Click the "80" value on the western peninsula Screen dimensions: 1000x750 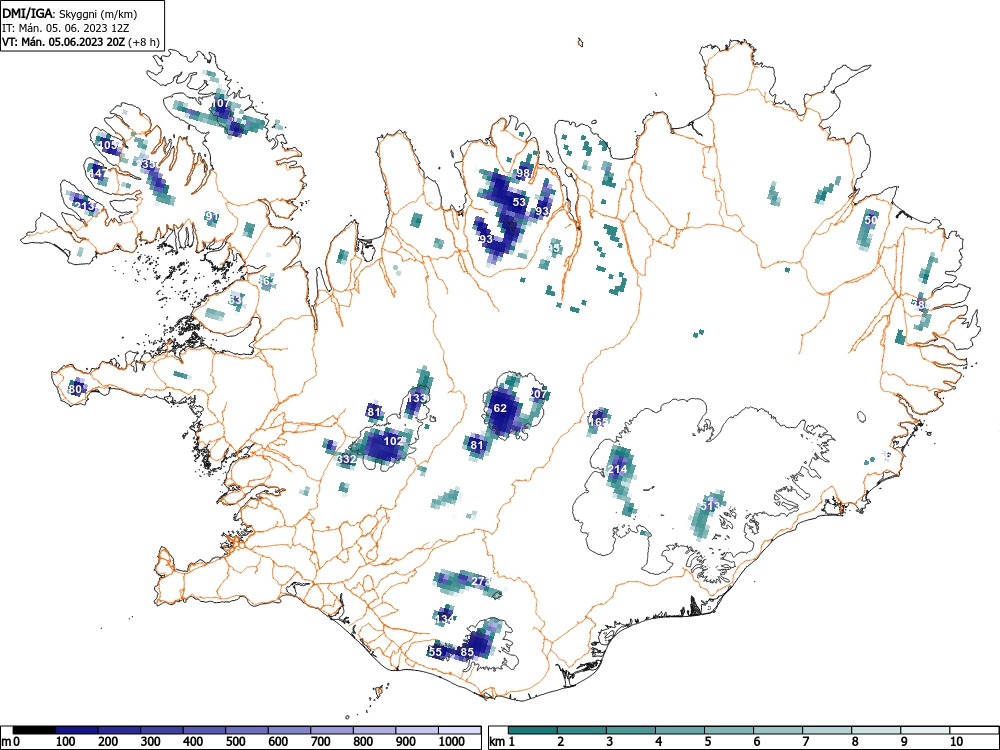(75, 389)
